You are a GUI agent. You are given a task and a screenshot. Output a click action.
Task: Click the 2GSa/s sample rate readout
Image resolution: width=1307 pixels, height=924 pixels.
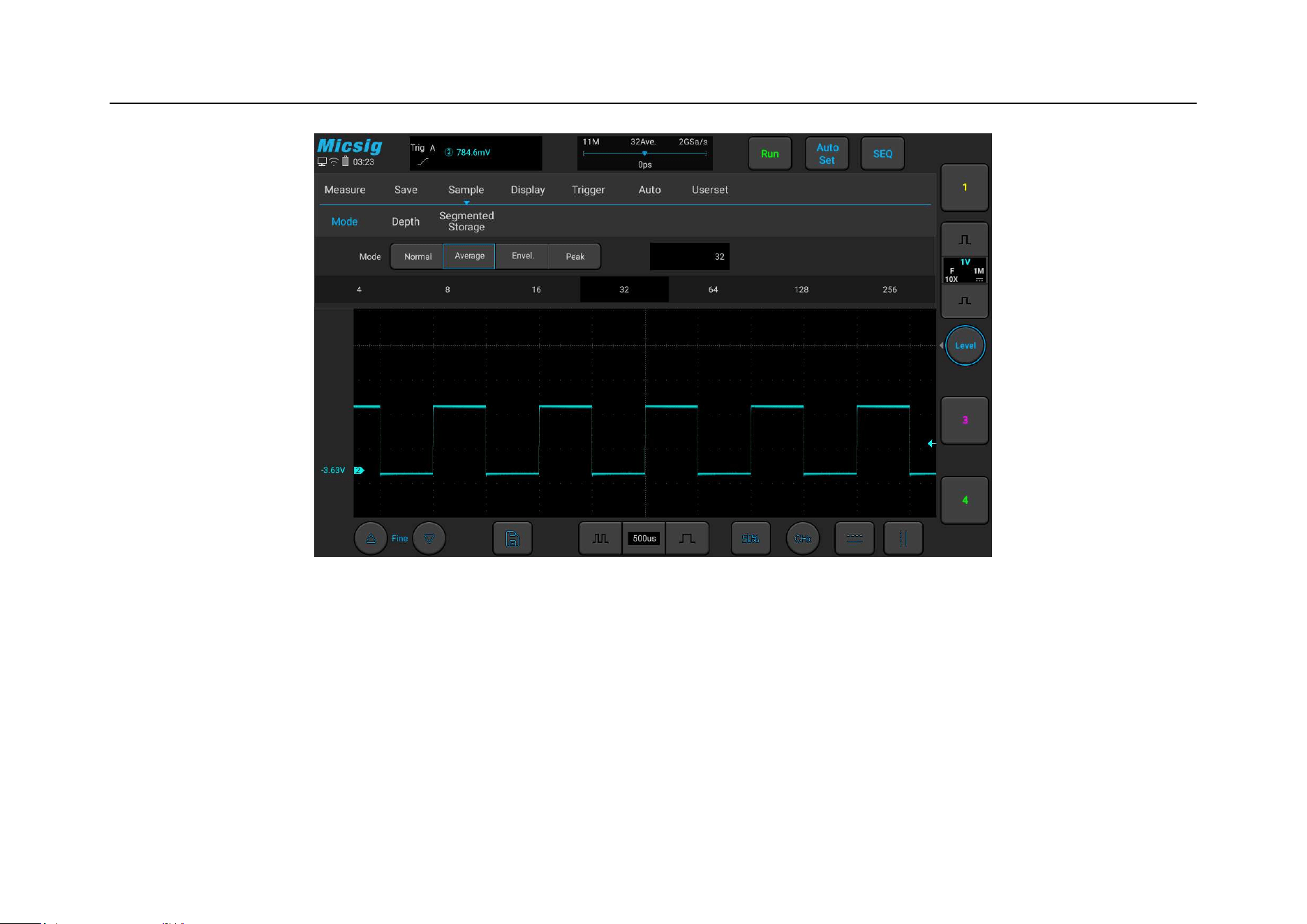click(x=693, y=142)
